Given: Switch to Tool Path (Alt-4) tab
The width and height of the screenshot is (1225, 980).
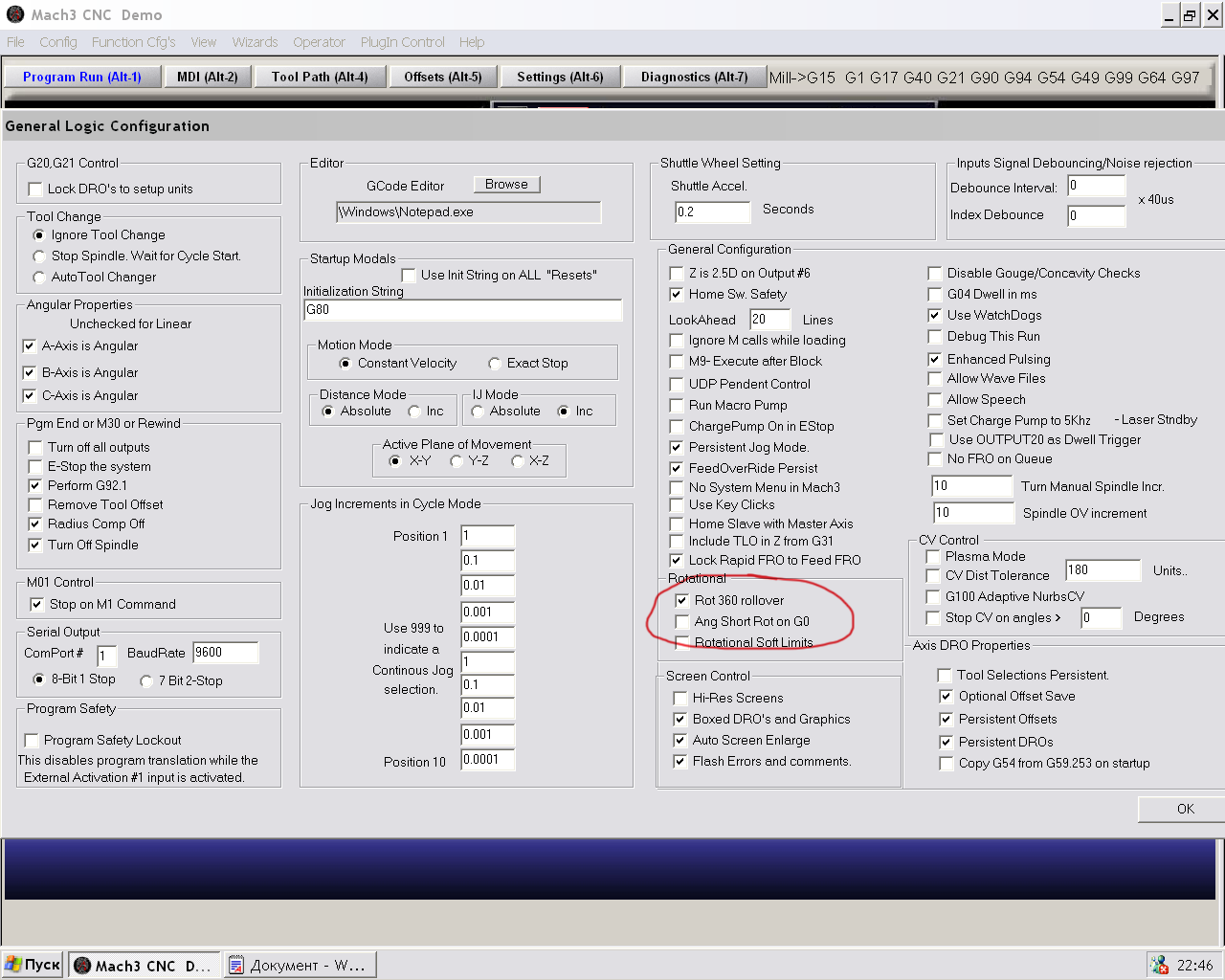Looking at the screenshot, I should tap(320, 77).
